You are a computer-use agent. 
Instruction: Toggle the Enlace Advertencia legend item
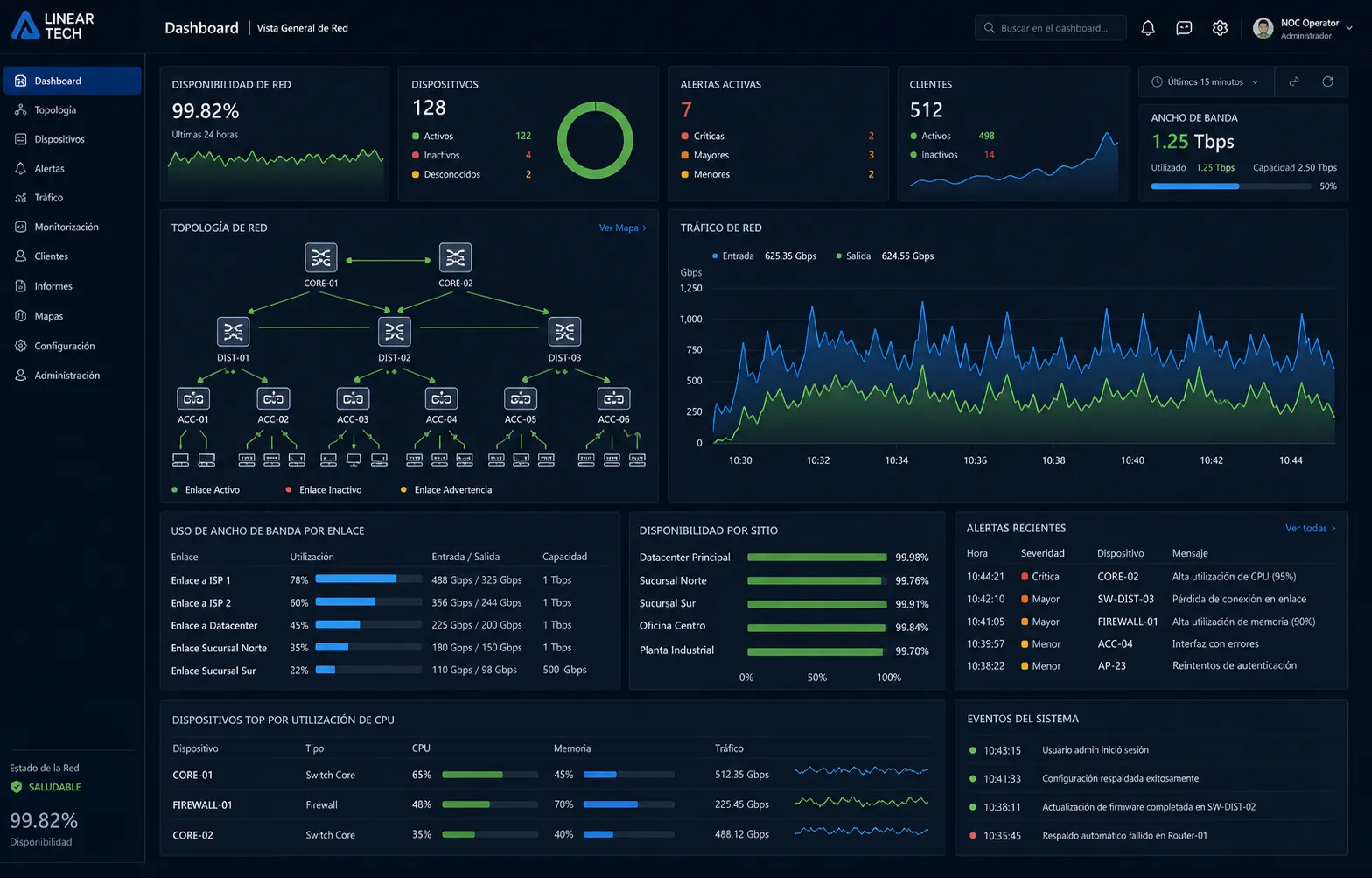tap(446, 490)
